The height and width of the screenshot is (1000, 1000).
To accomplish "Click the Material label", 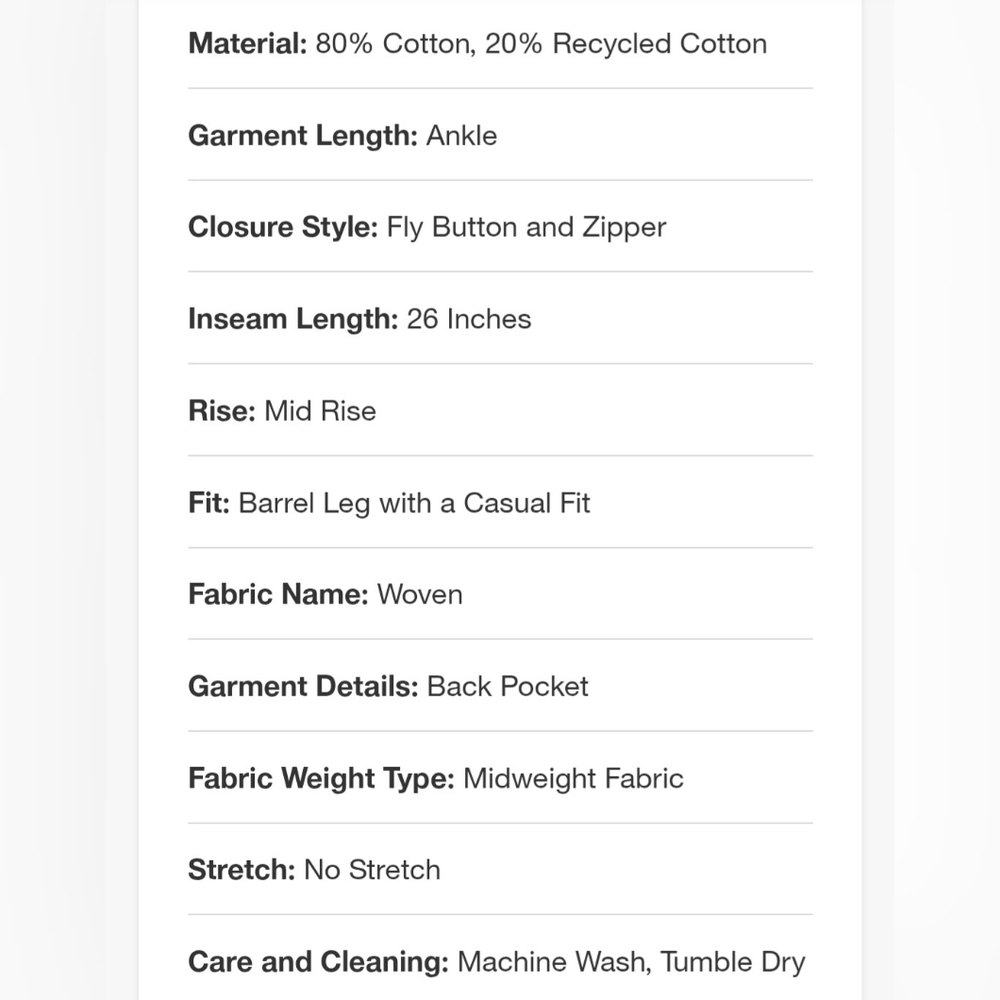I will (x=247, y=44).
